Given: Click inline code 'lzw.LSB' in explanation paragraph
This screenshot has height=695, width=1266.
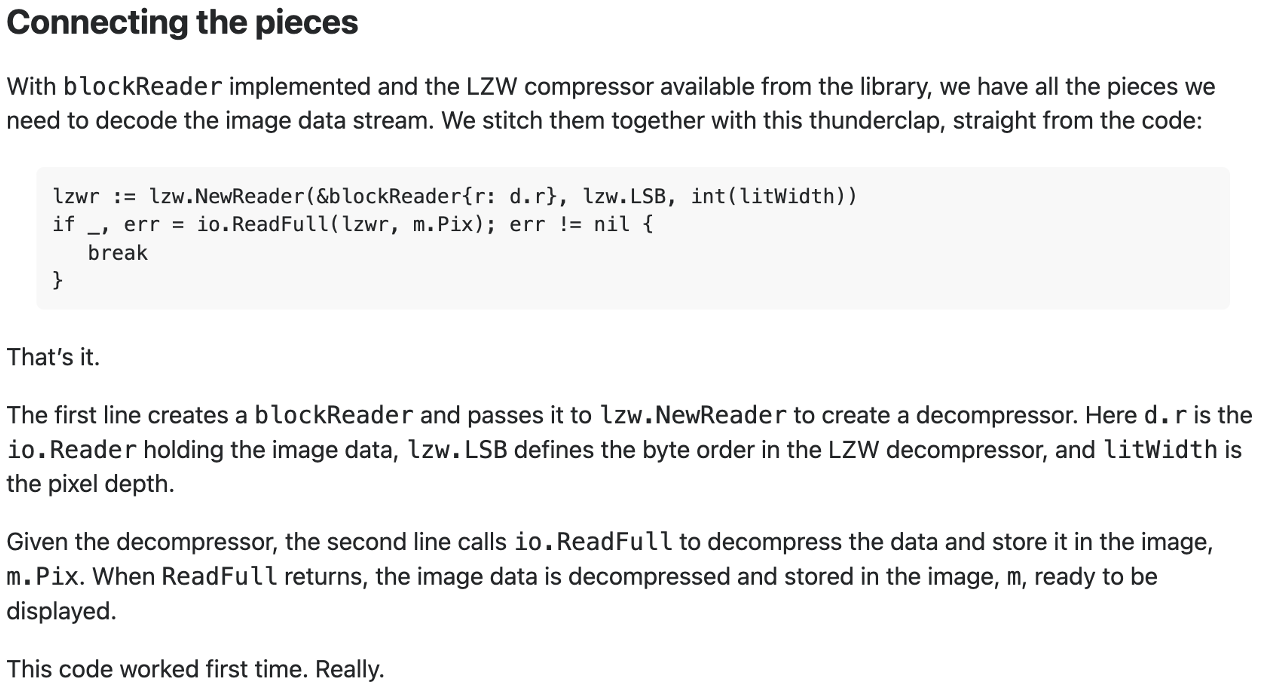Looking at the screenshot, I should [x=457, y=449].
